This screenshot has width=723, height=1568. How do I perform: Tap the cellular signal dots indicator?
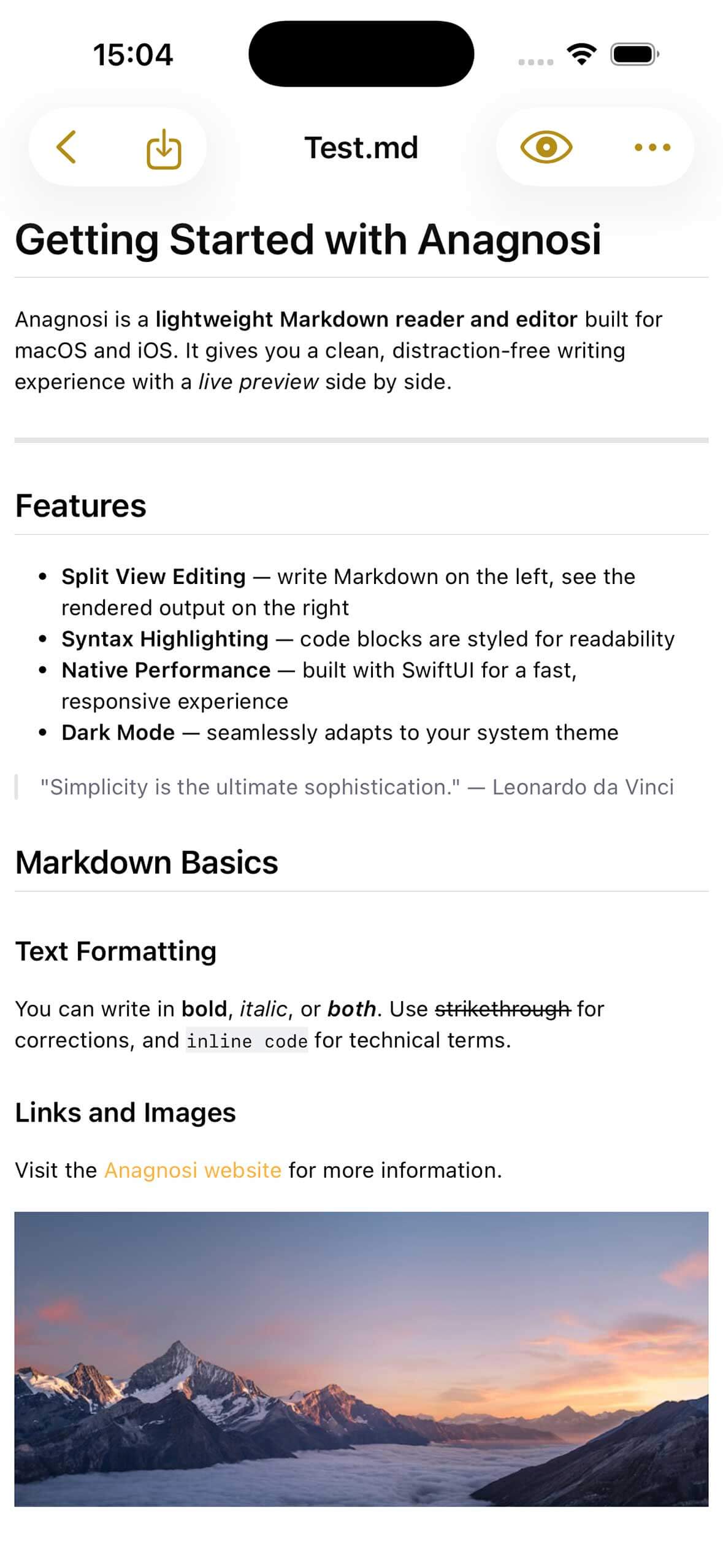(534, 61)
